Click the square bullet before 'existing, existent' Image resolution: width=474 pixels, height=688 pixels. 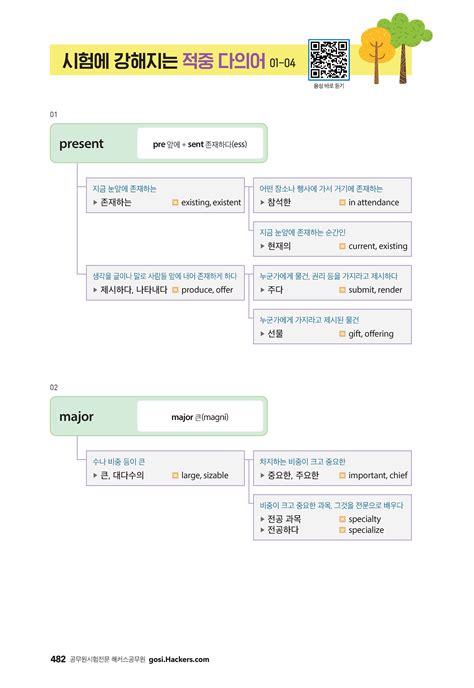(175, 203)
